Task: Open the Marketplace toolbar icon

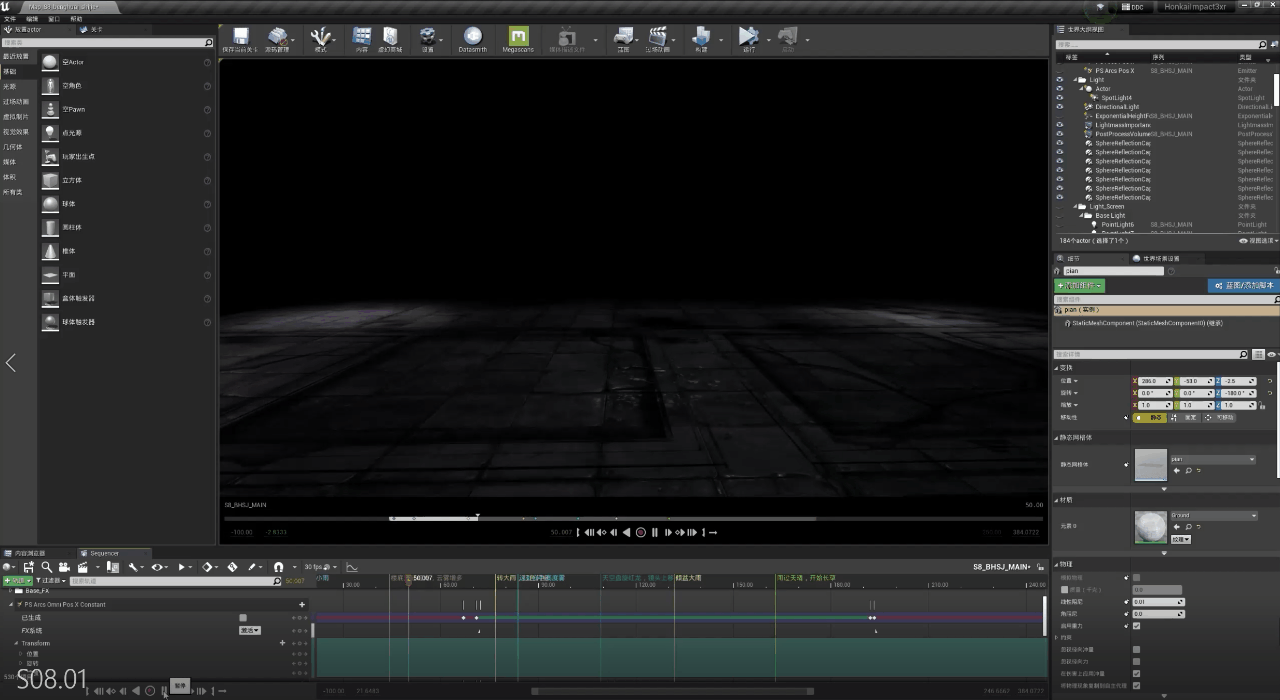Action: point(390,37)
